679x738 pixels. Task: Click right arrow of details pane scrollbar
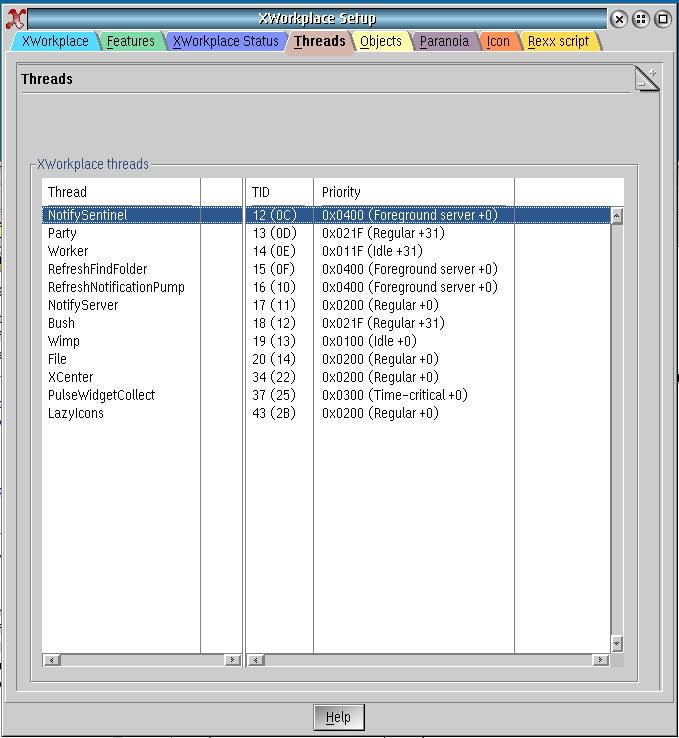[600, 660]
